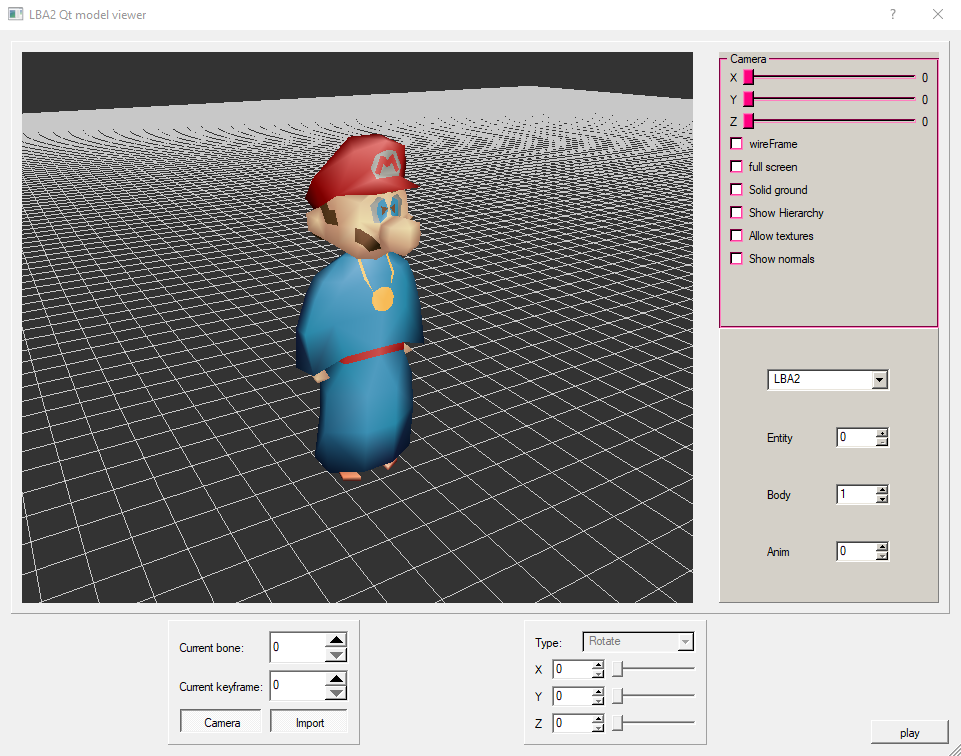Increment Current bone with up arrow
The height and width of the screenshot is (756, 961).
click(x=336, y=640)
